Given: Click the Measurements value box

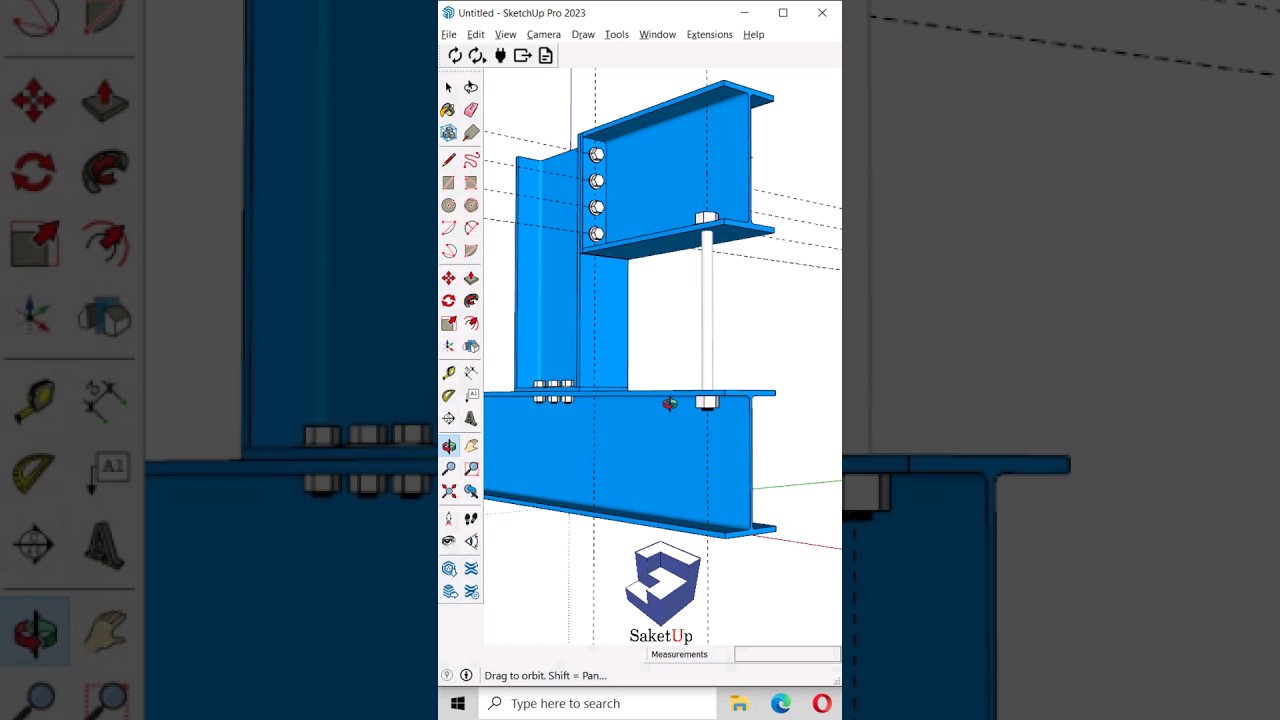Looking at the screenshot, I should [787, 654].
